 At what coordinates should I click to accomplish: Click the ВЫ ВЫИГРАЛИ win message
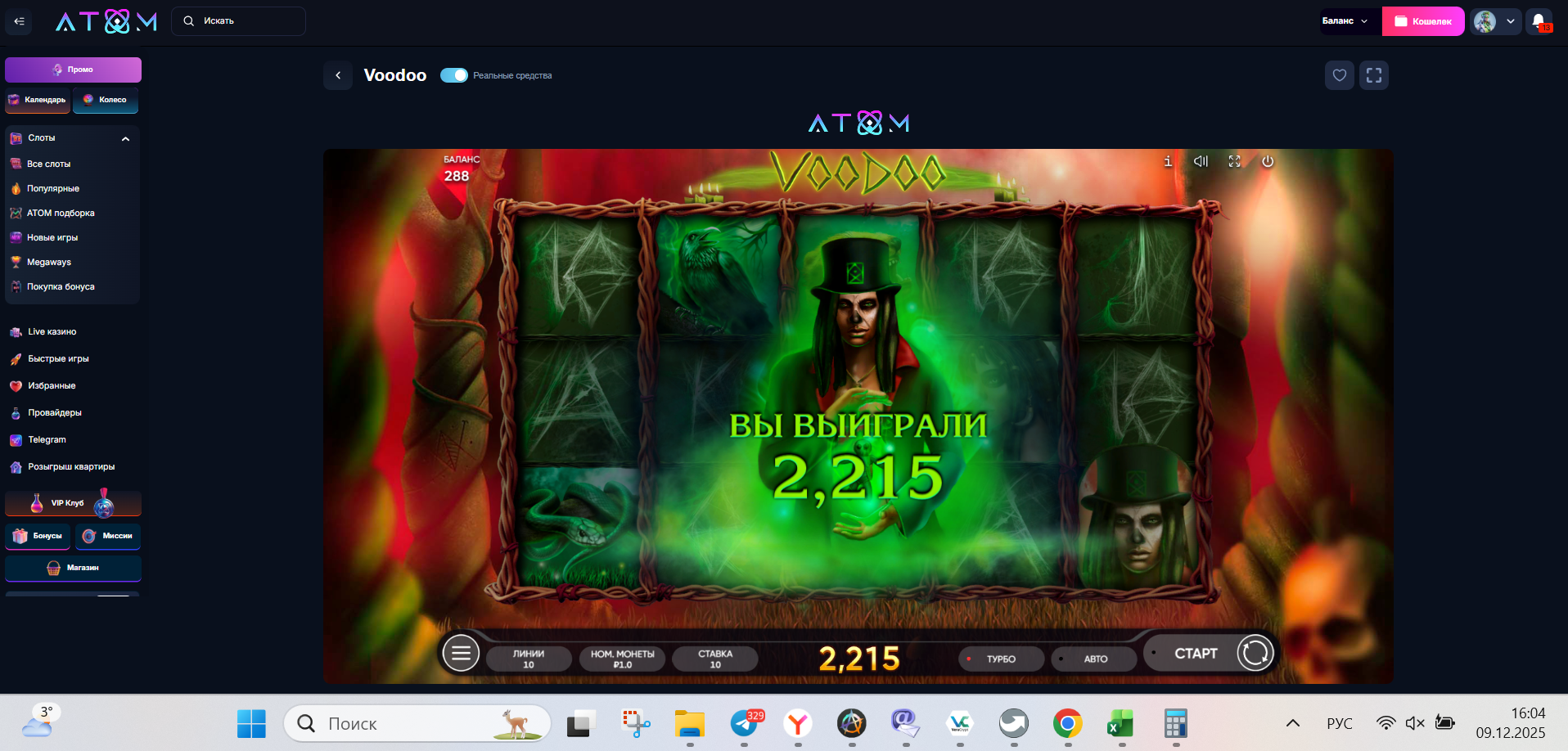click(858, 425)
